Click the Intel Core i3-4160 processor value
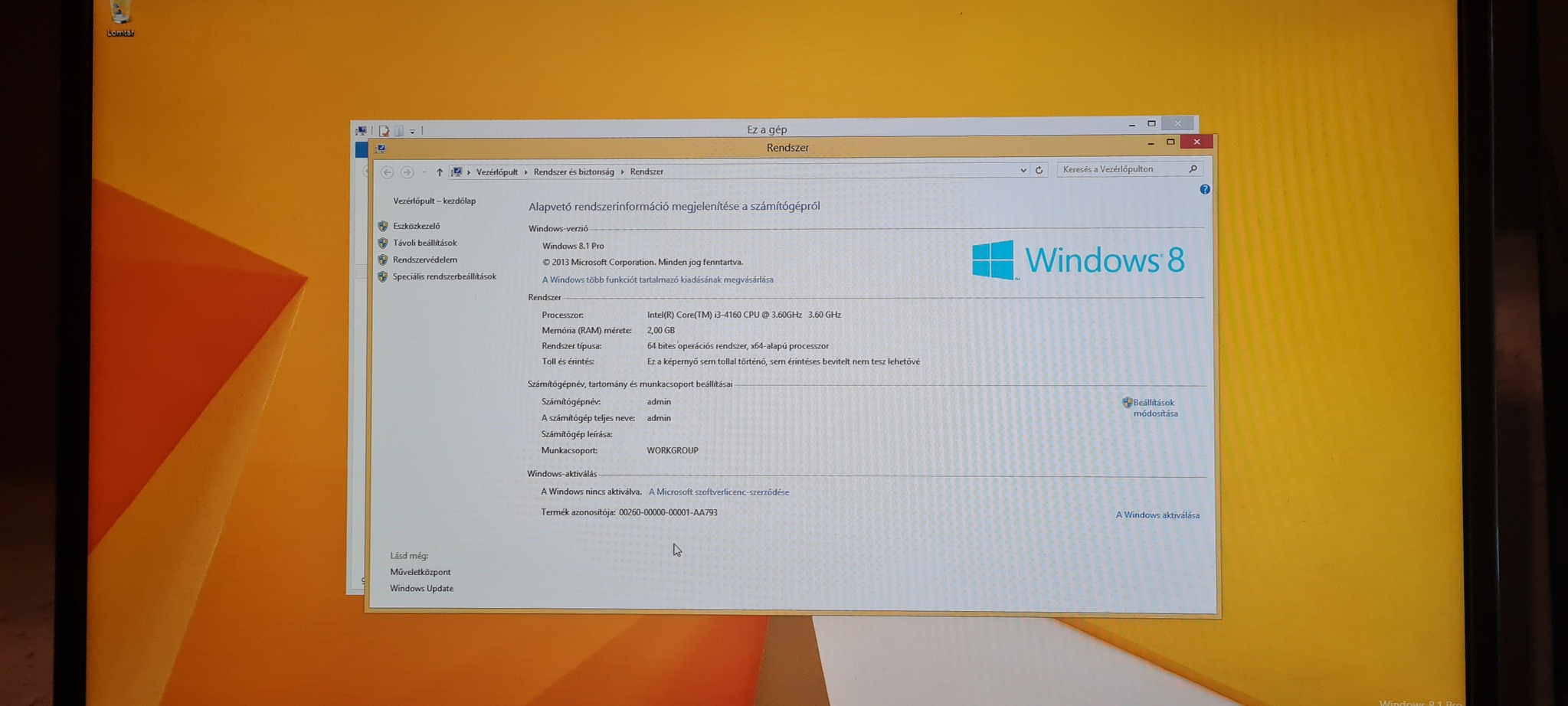Viewport: 1568px width, 706px height. coord(744,315)
